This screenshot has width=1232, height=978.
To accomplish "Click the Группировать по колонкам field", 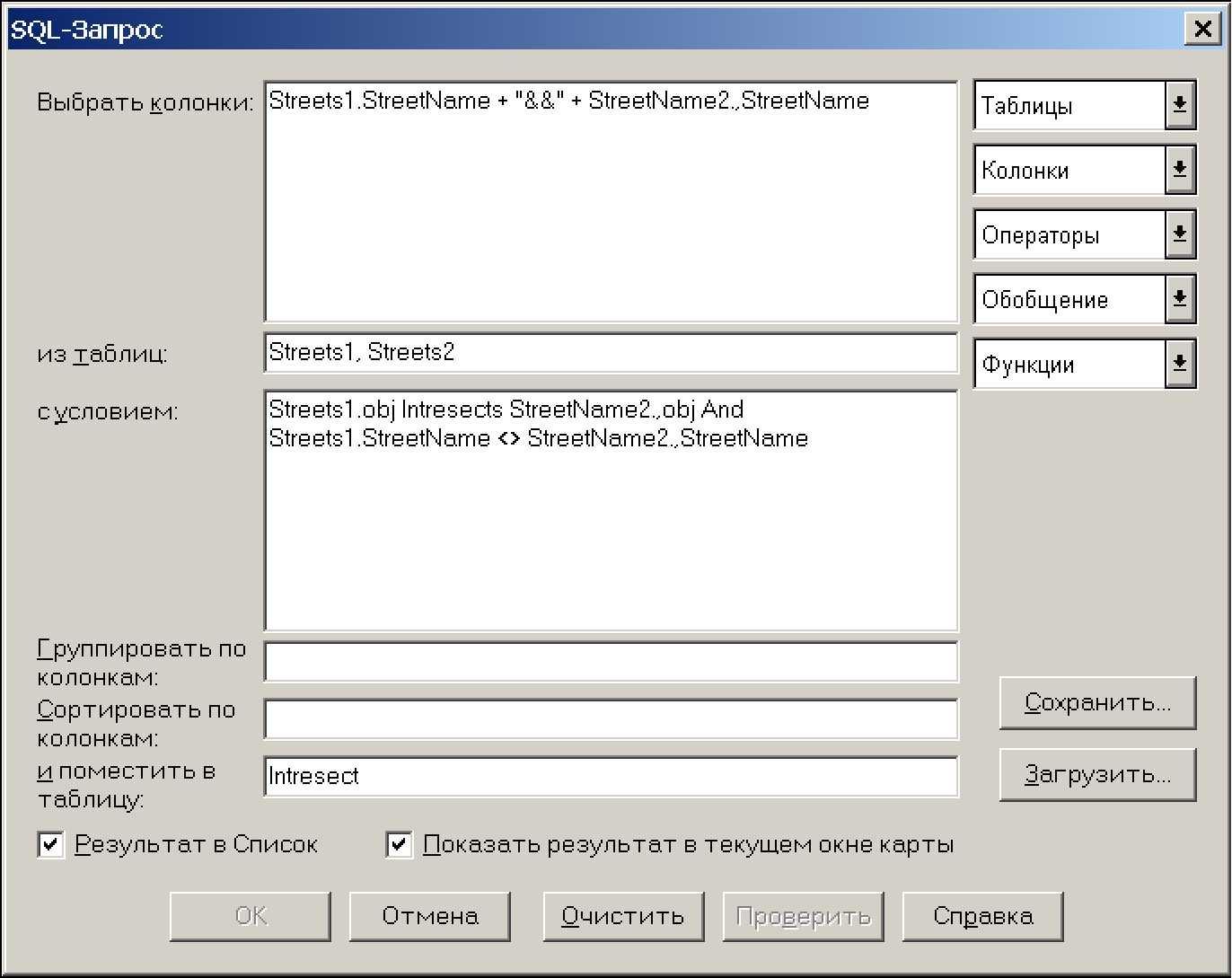I will (x=611, y=662).
